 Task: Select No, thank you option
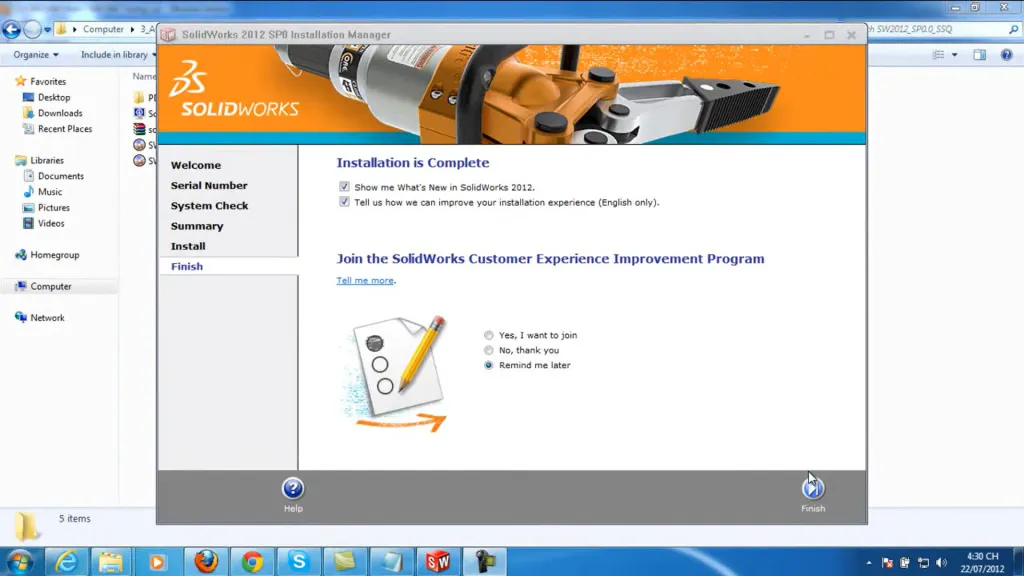pyautogui.click(x=488, y=350)
